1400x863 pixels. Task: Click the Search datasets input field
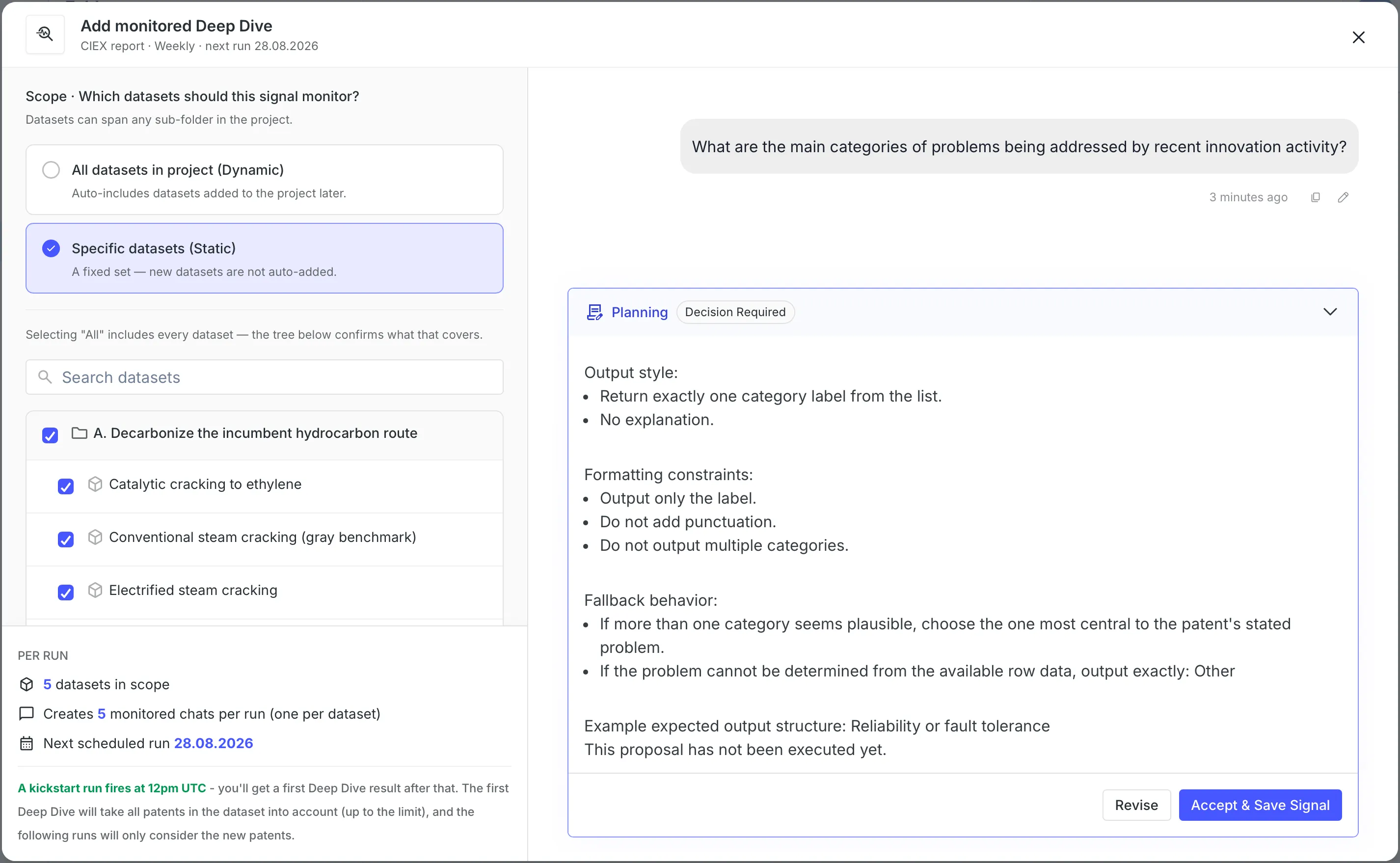[264, 377]
